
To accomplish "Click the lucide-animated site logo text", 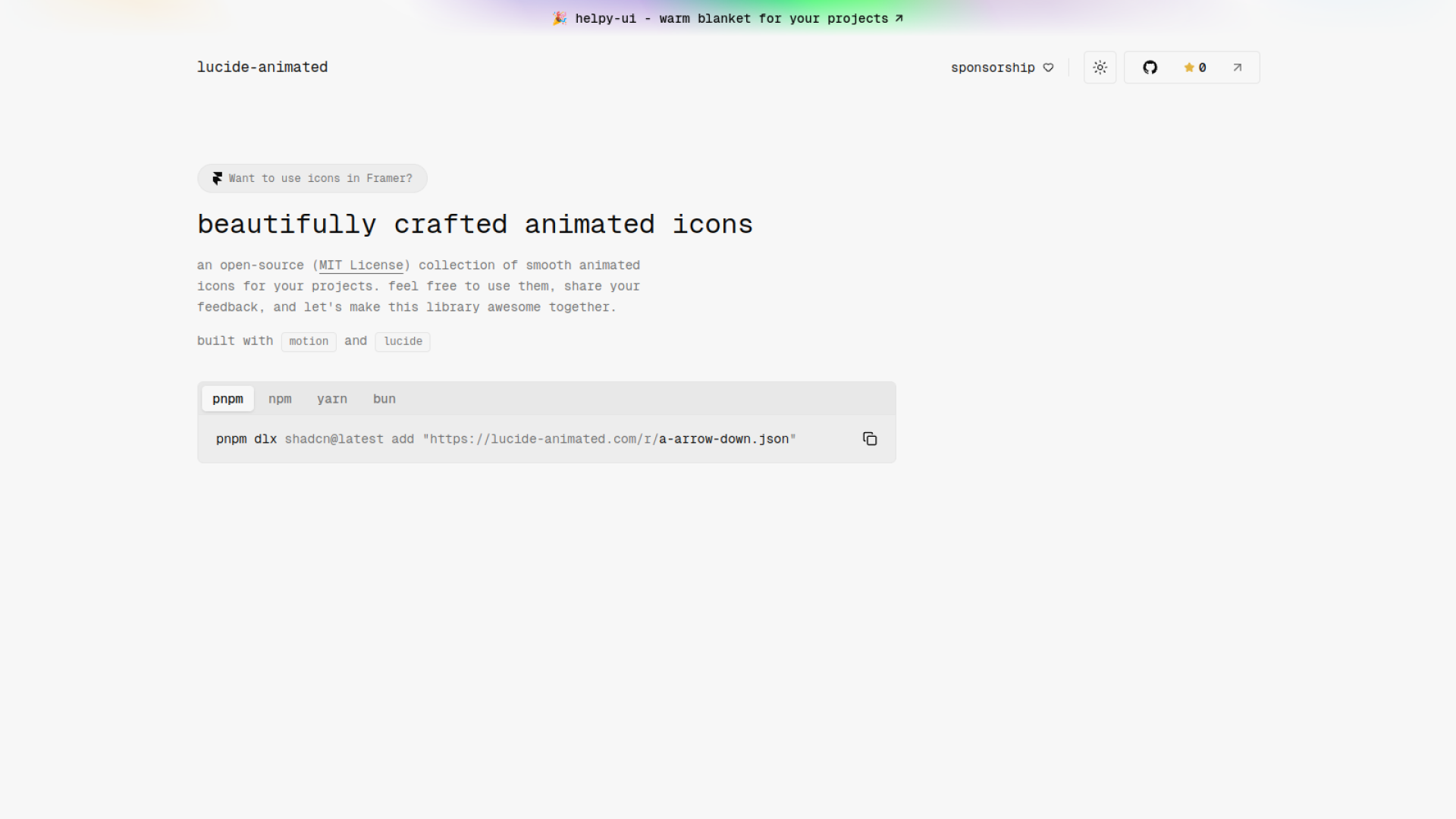I will click(262, 67).
